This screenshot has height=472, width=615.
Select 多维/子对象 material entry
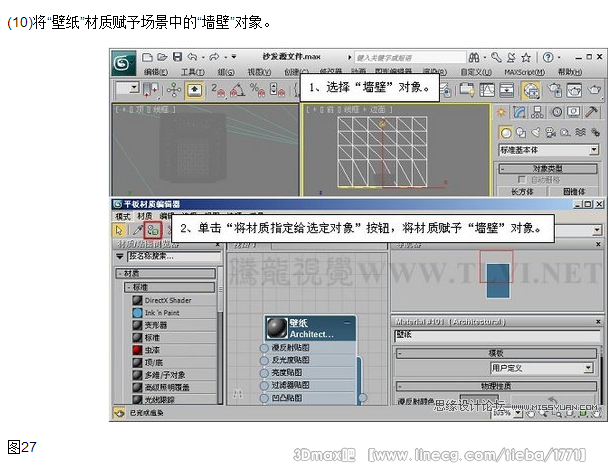(x=165, y=375)
